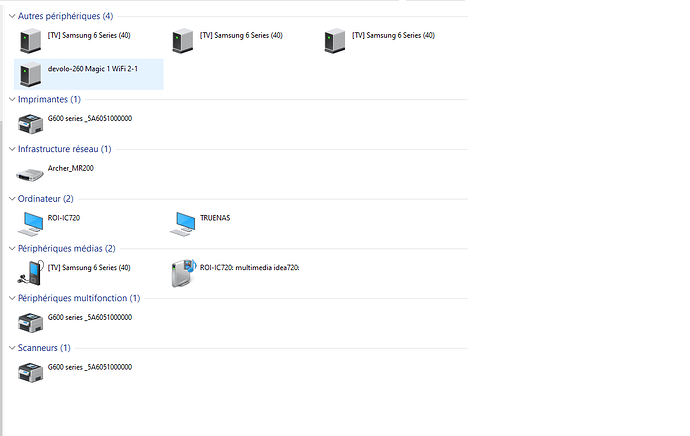This screenshot has height=436, width=690.
Task: Click the ROI-IC720 computer icon under Ordinateur
Action: coord(30,223)
